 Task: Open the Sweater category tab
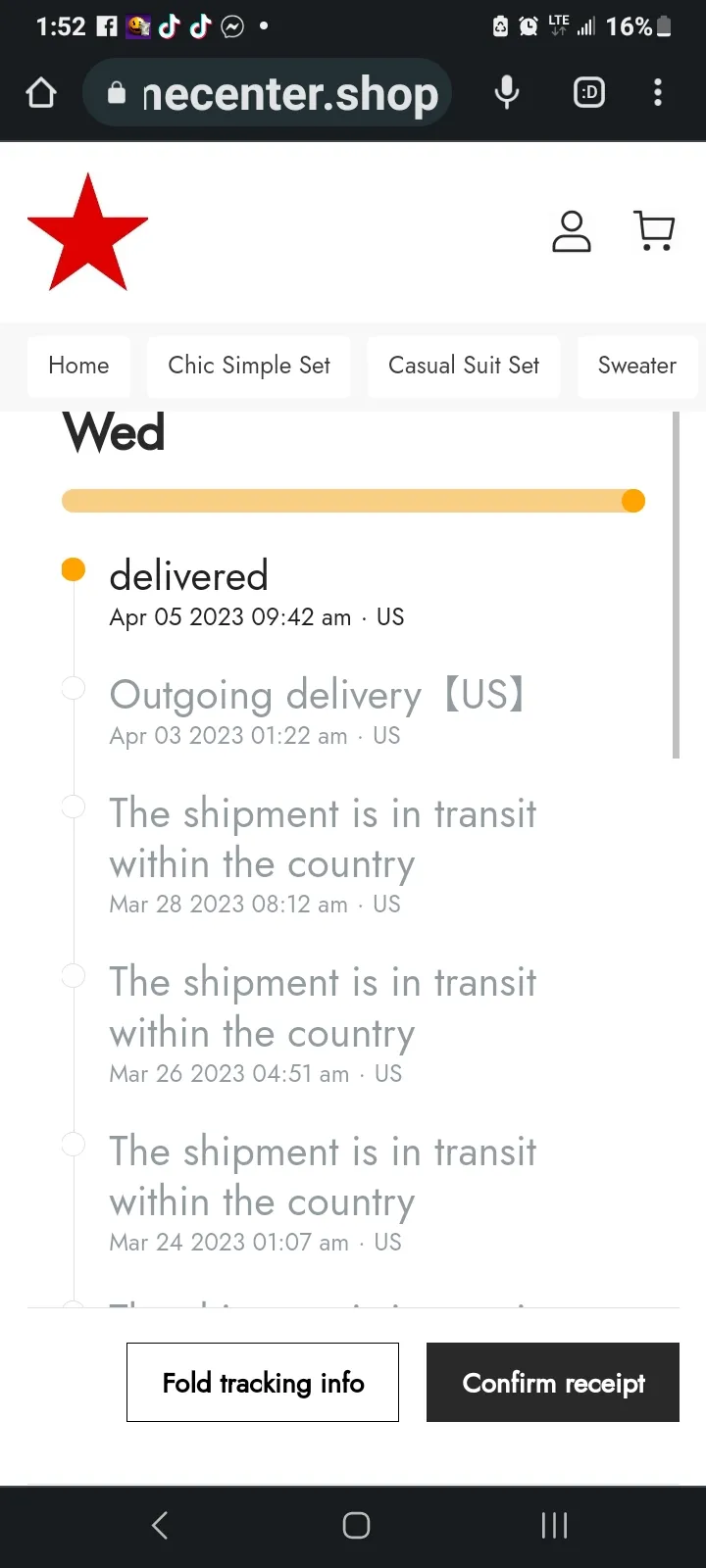(637, 366)
